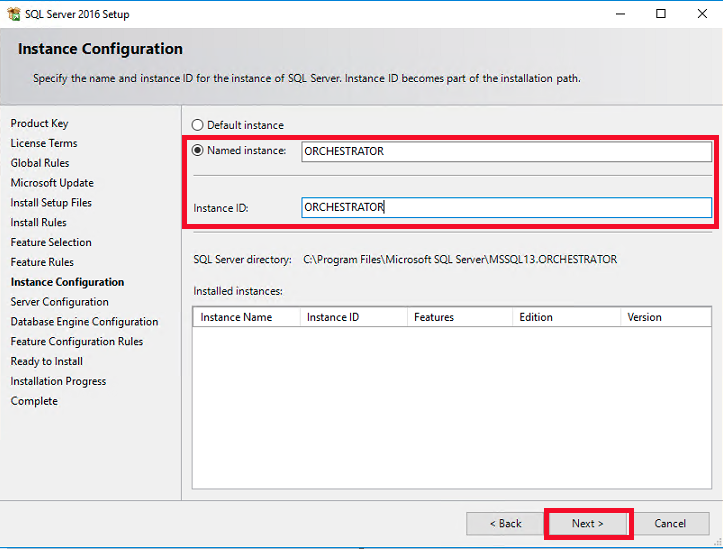
Task: Click the Edition column header
Action: click(x=565, y=317)
